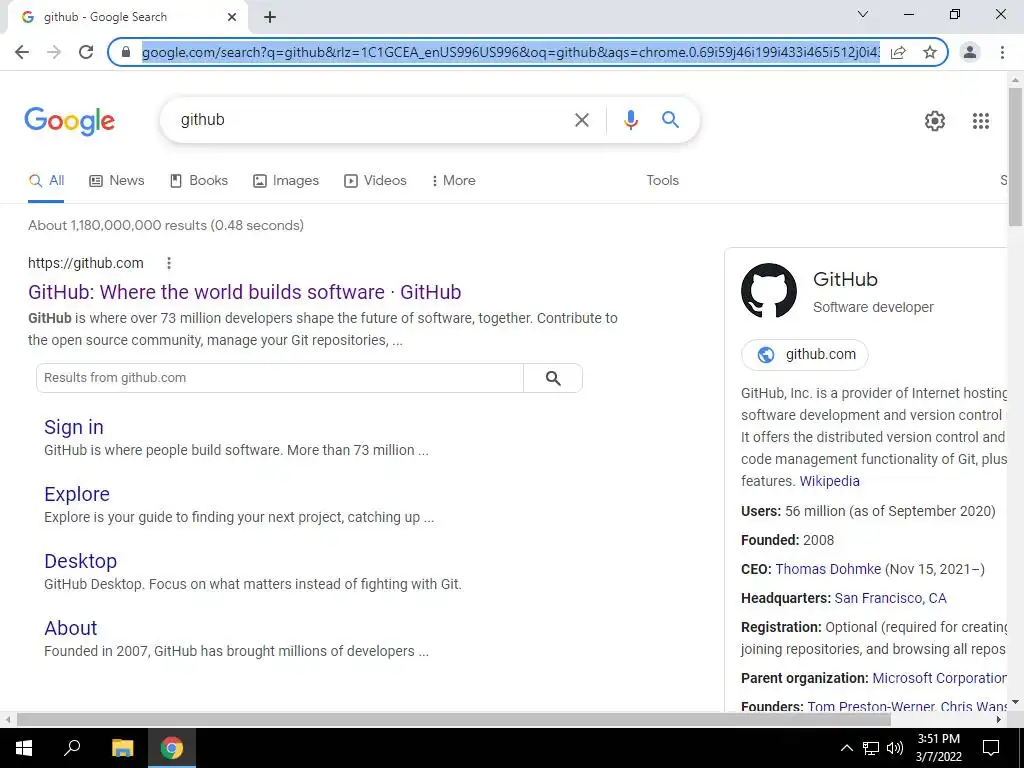The height and width of the screenshot is (768, 1024).
Task: Switch to the Books tab
Action: point(199,181)
